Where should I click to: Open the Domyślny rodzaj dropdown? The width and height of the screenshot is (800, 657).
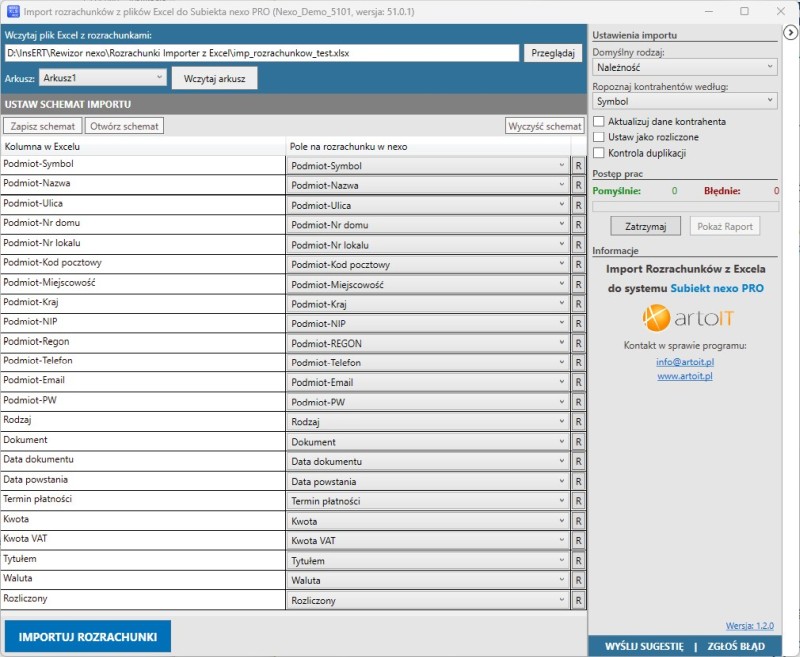click(x=684, y=67)
